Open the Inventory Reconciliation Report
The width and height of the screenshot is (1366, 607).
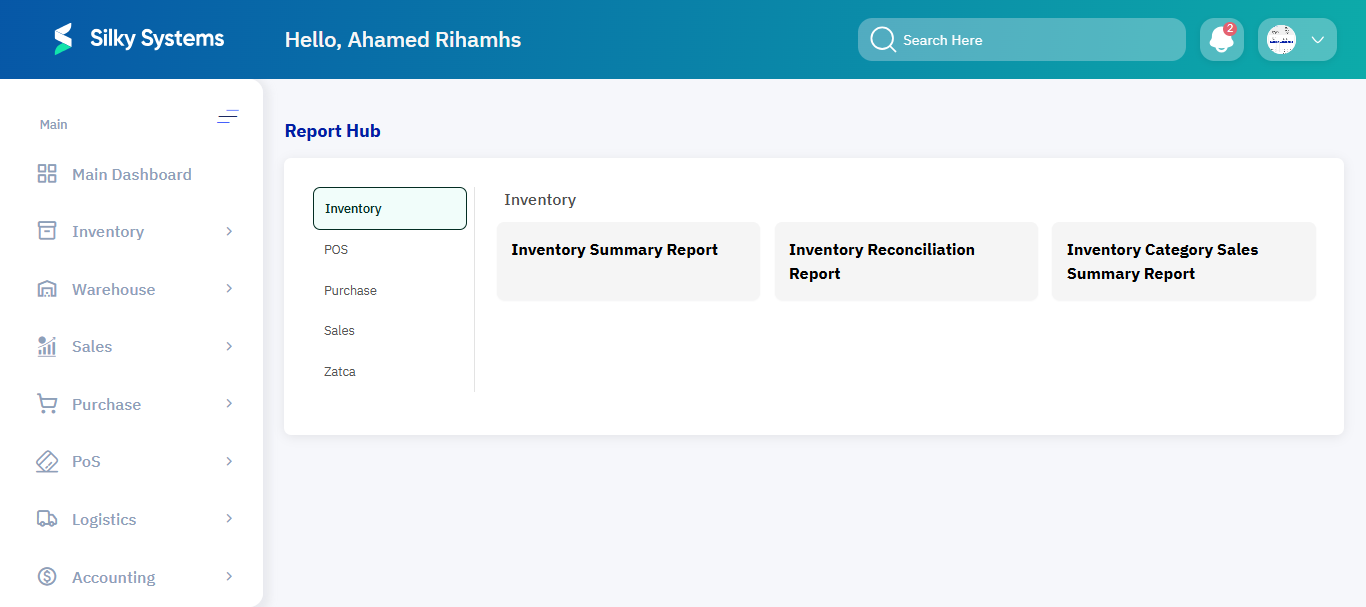click(905, 261)
